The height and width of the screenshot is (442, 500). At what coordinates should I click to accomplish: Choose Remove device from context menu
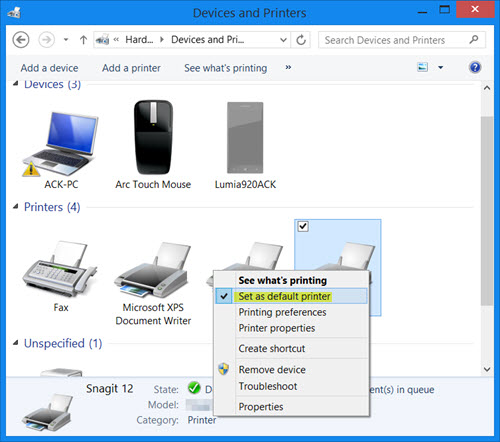pyautogui.click(x=272, y=370)
